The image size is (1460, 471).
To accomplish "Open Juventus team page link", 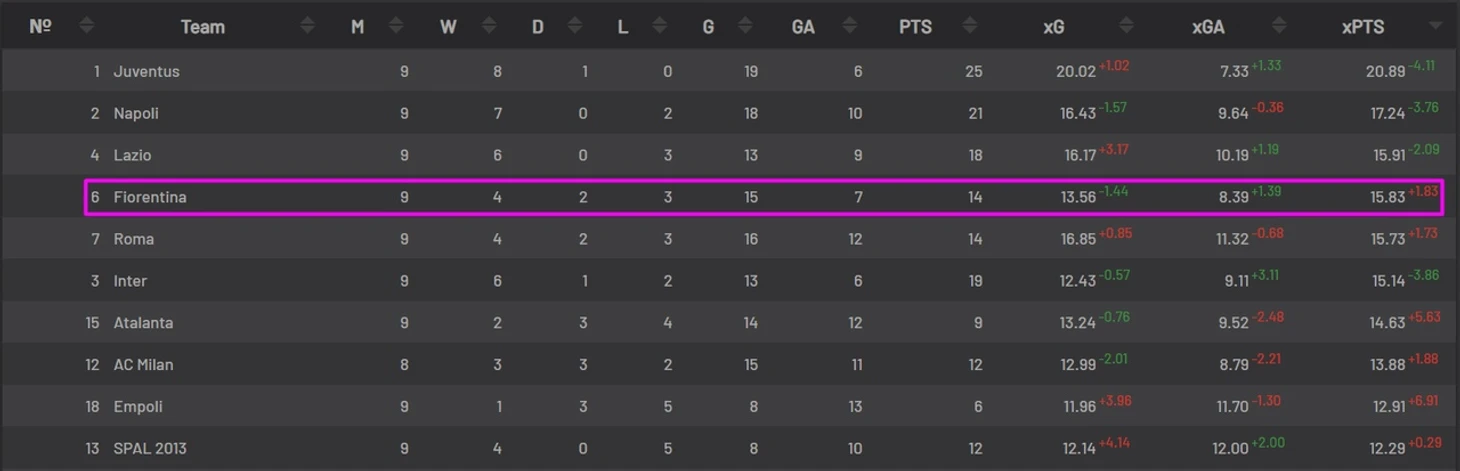I will pyautogui.click(x=146, y=72).
